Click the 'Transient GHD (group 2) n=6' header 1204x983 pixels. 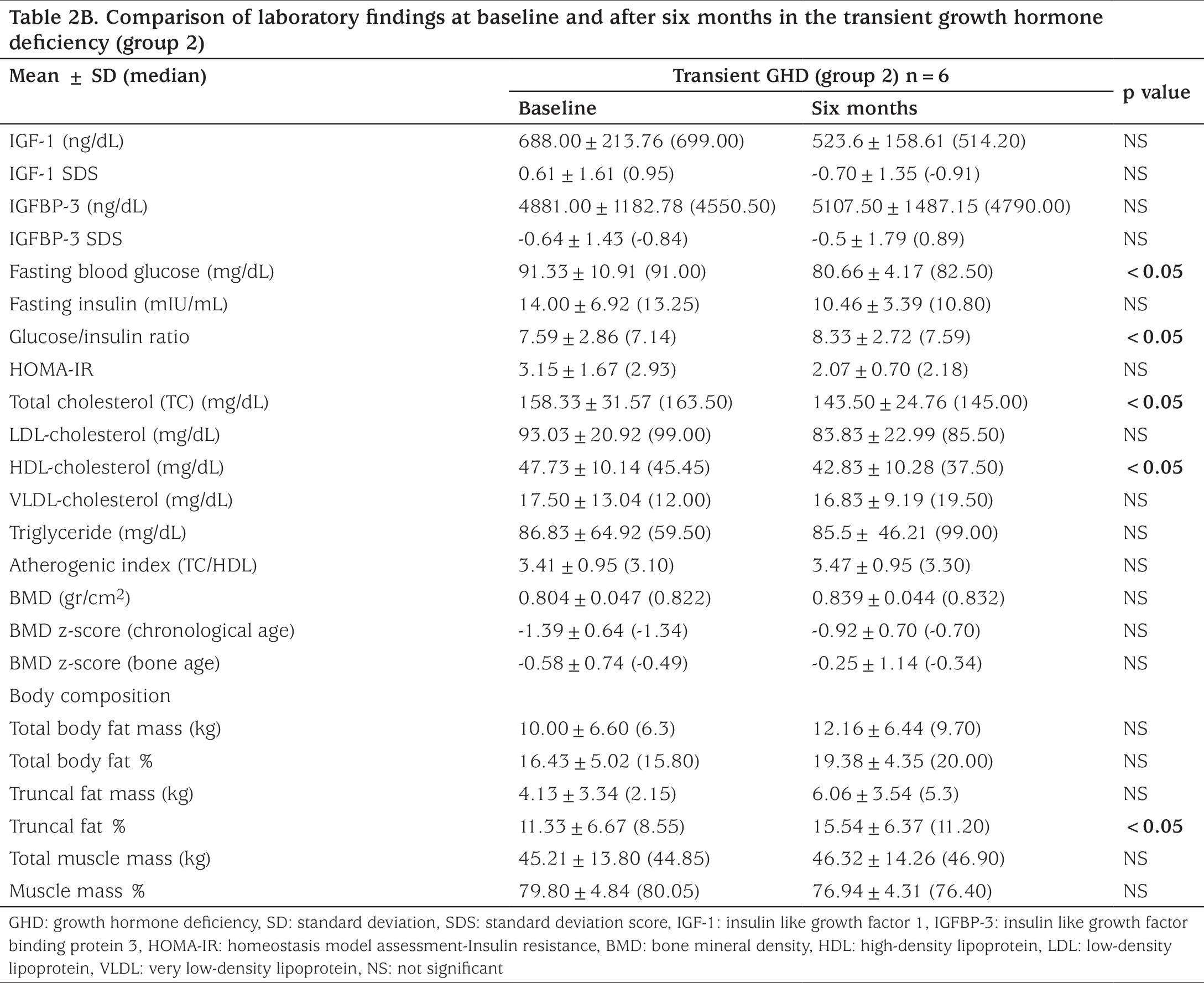coord(811,76)
